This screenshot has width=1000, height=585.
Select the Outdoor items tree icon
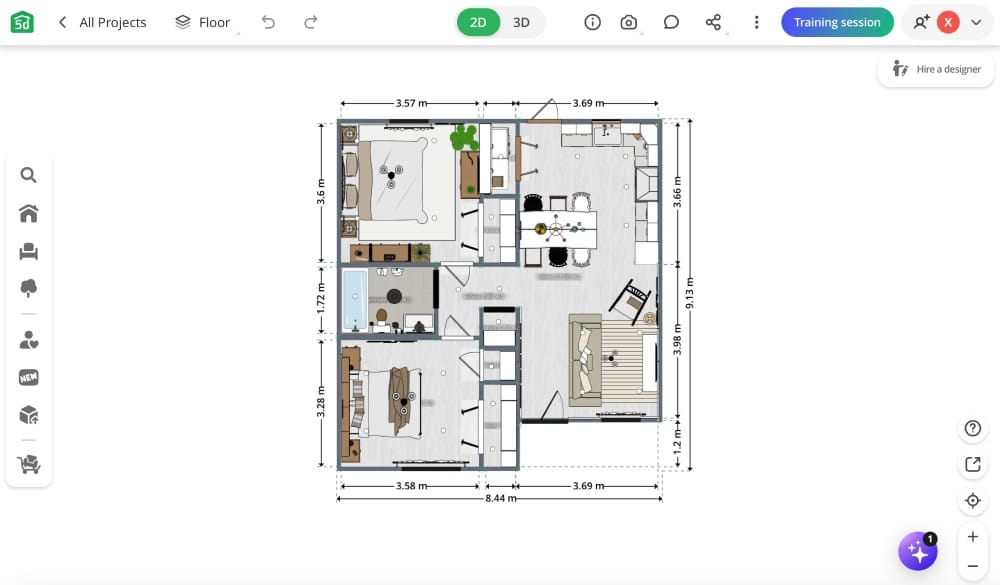pos(28,288)
